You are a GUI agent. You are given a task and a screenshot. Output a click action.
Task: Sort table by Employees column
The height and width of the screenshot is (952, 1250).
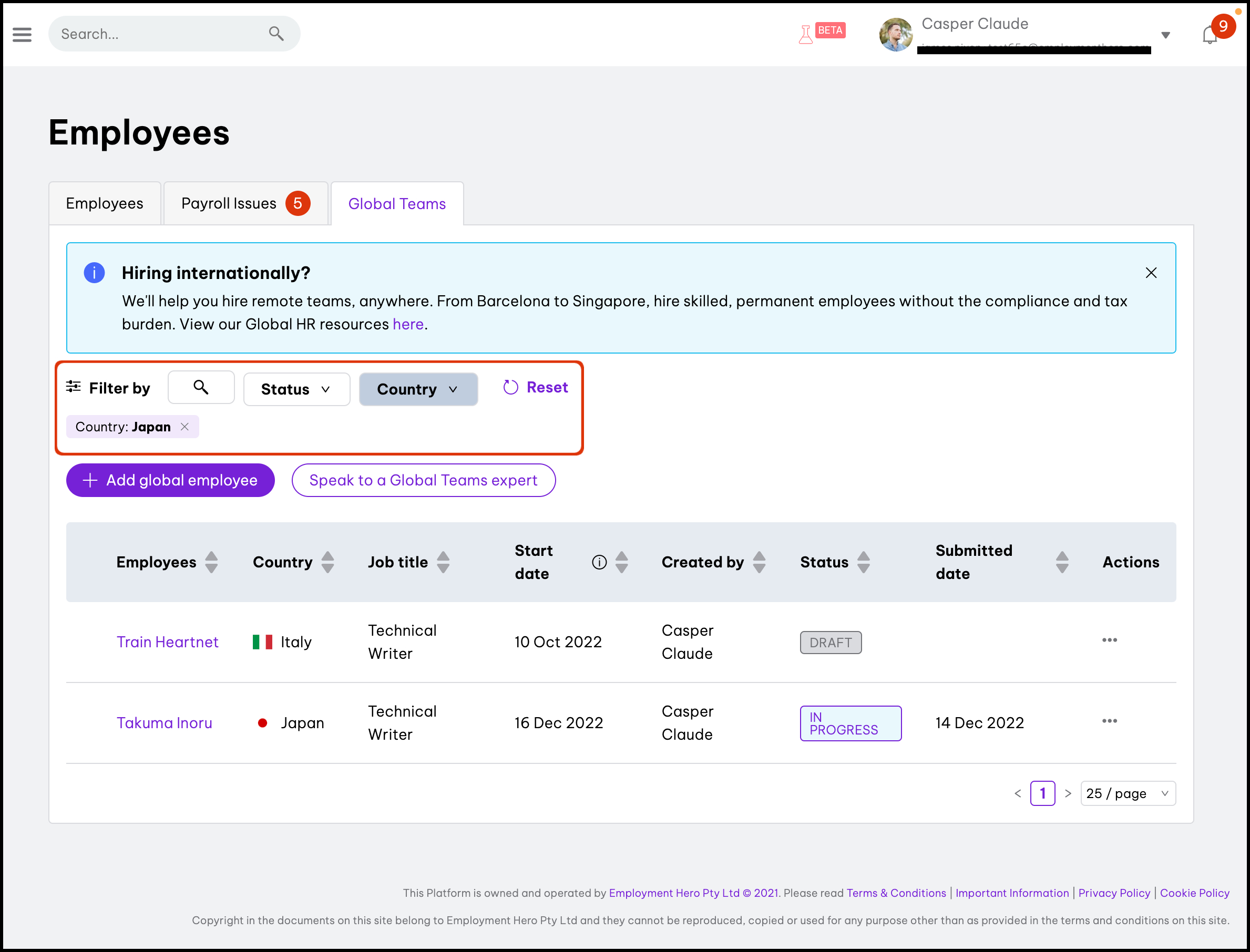(x=211, y=562)
